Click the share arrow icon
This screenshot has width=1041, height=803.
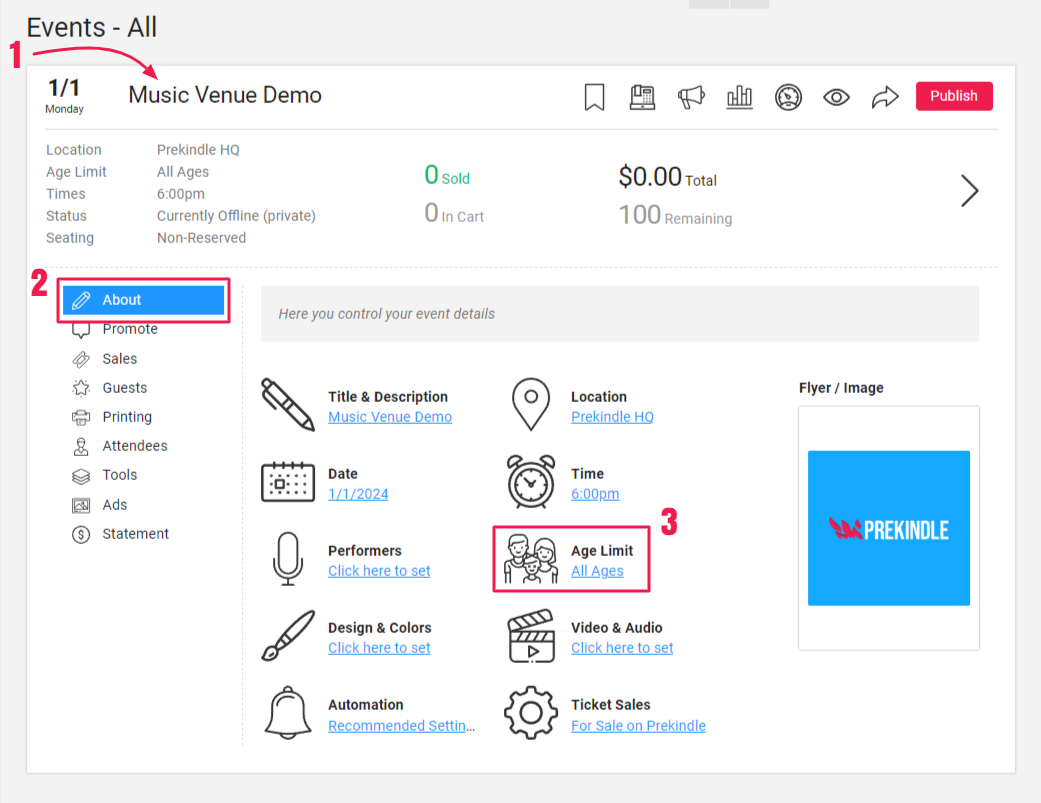pyautogui.click(x=885, y=97)
